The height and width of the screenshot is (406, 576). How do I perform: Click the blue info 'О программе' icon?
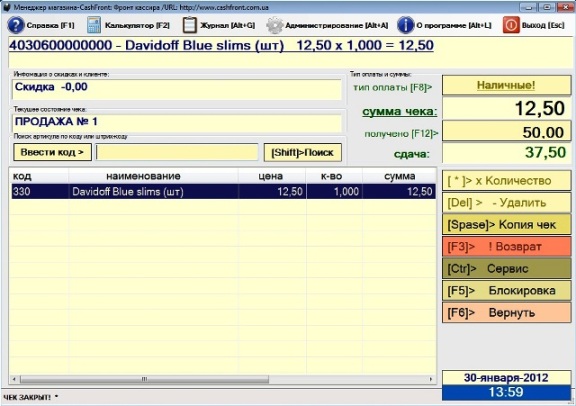(x=405, y=25)
